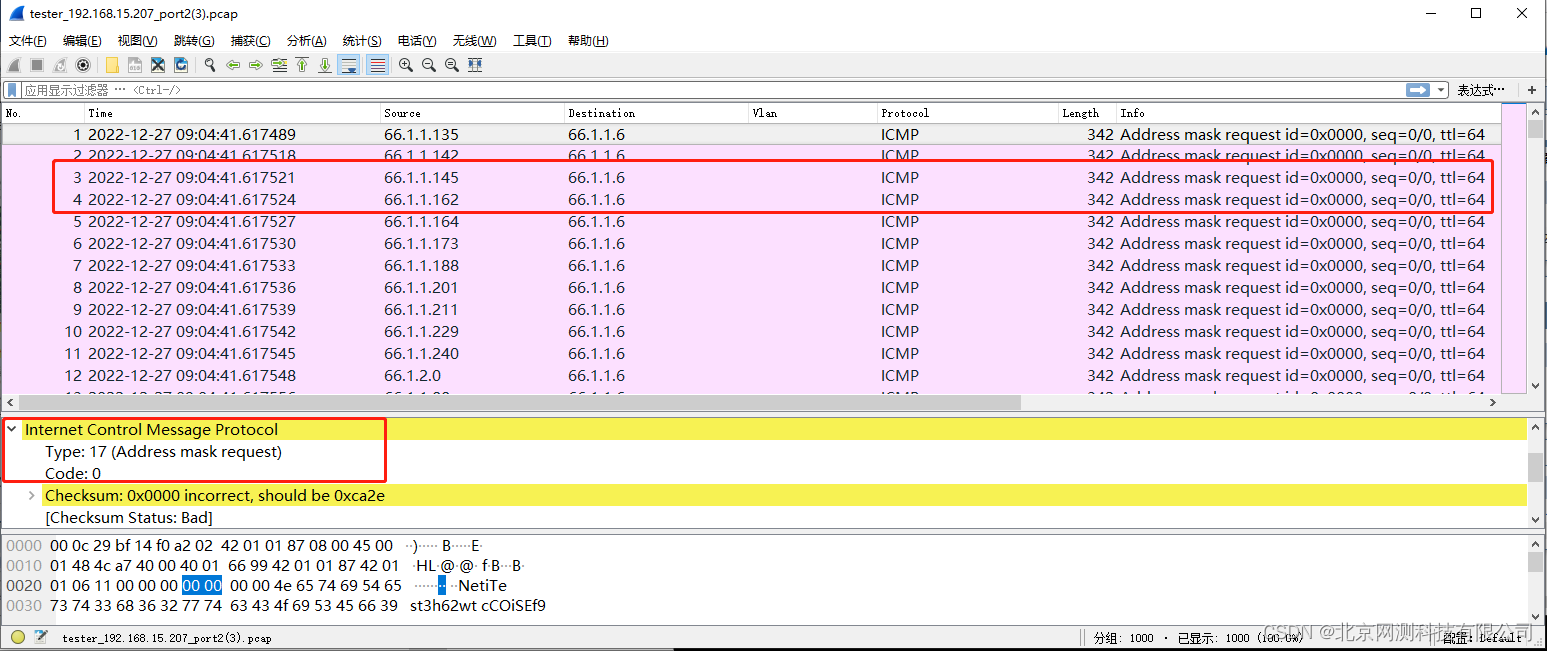Click the packet details scrollbar thumb

coord(1535,467)
